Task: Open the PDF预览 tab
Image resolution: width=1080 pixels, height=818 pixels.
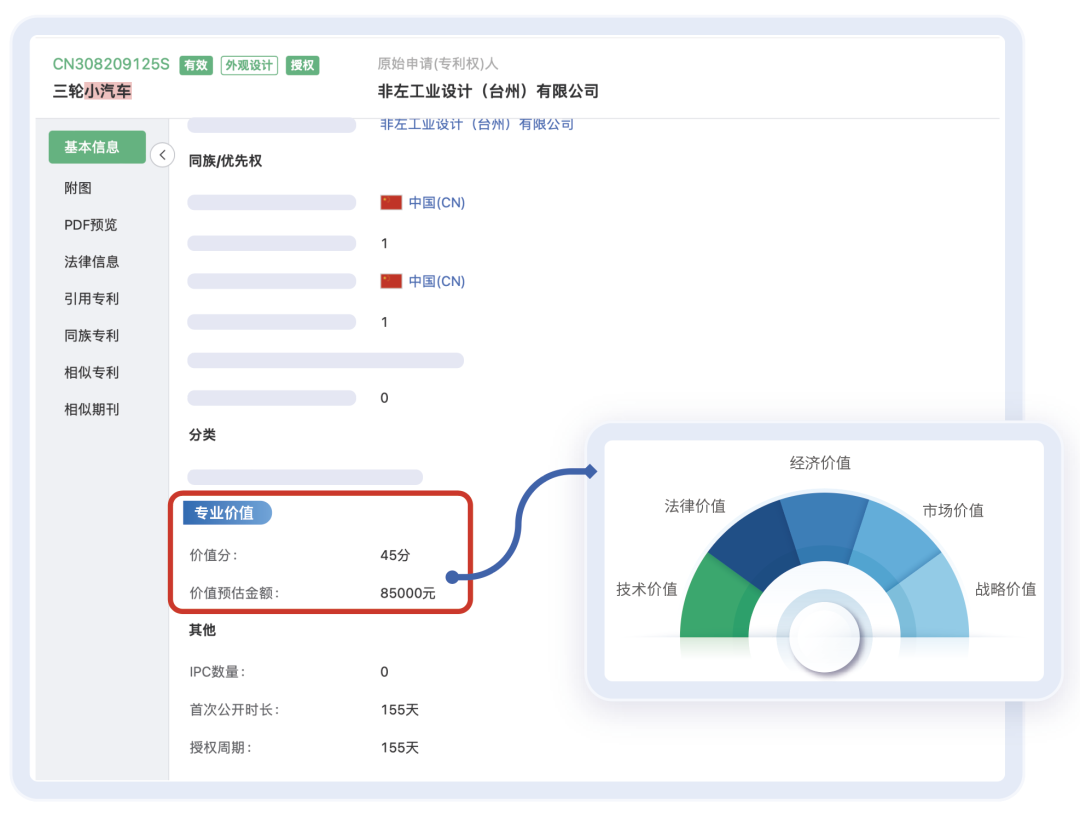Action: point(89,225)
